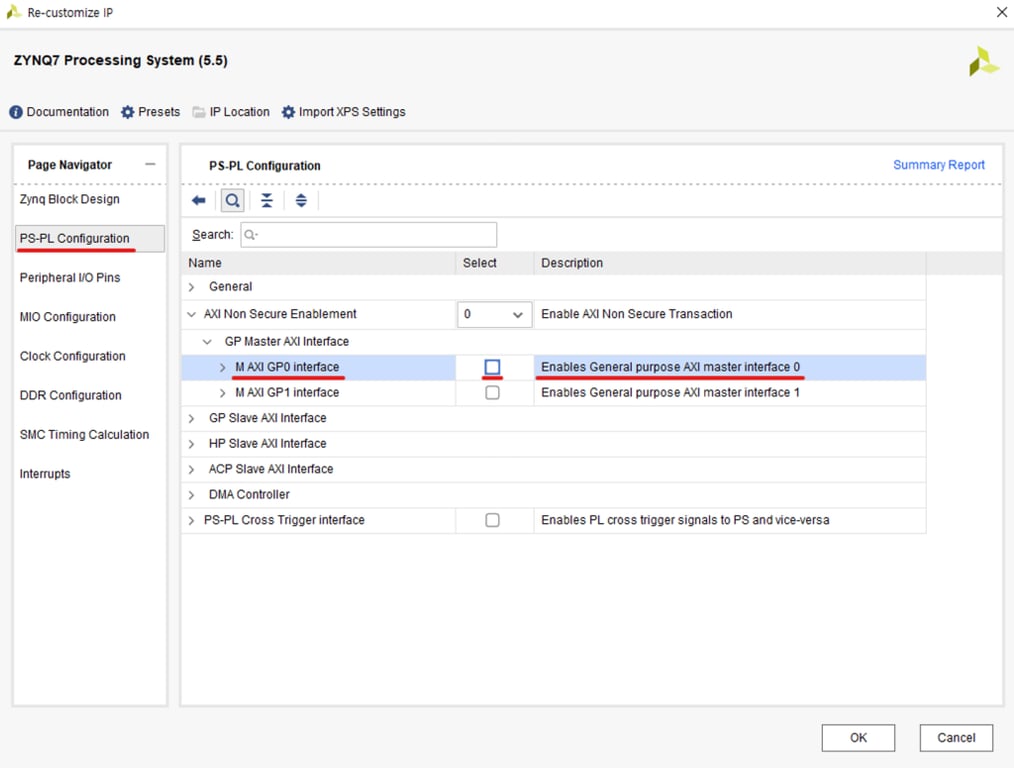Screen dimensions: 1014x768
Task: Collapse Page Navigator with minus icon
Action: pos(150,164)
